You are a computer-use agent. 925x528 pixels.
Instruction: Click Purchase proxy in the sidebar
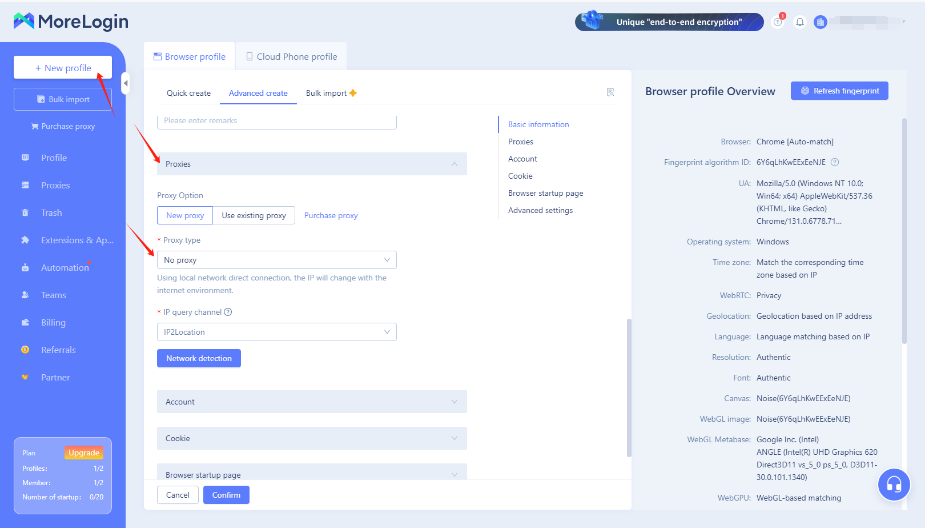(63, 126)
